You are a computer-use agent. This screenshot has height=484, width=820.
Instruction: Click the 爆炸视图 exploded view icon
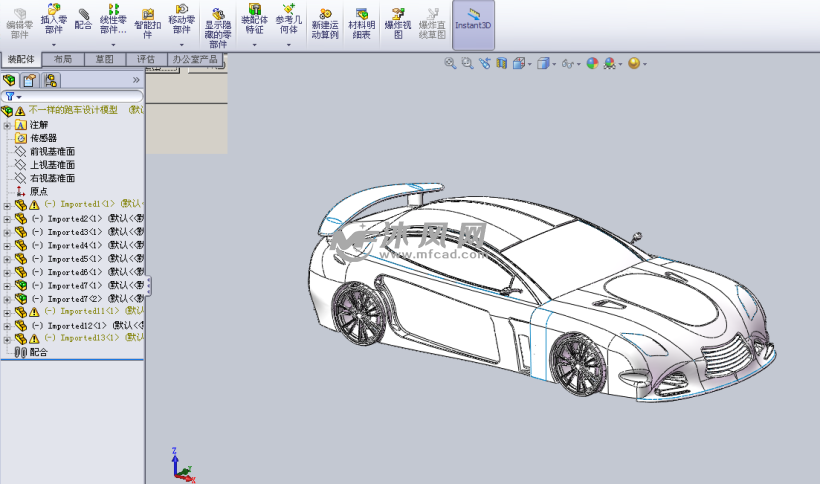point(397,22)
